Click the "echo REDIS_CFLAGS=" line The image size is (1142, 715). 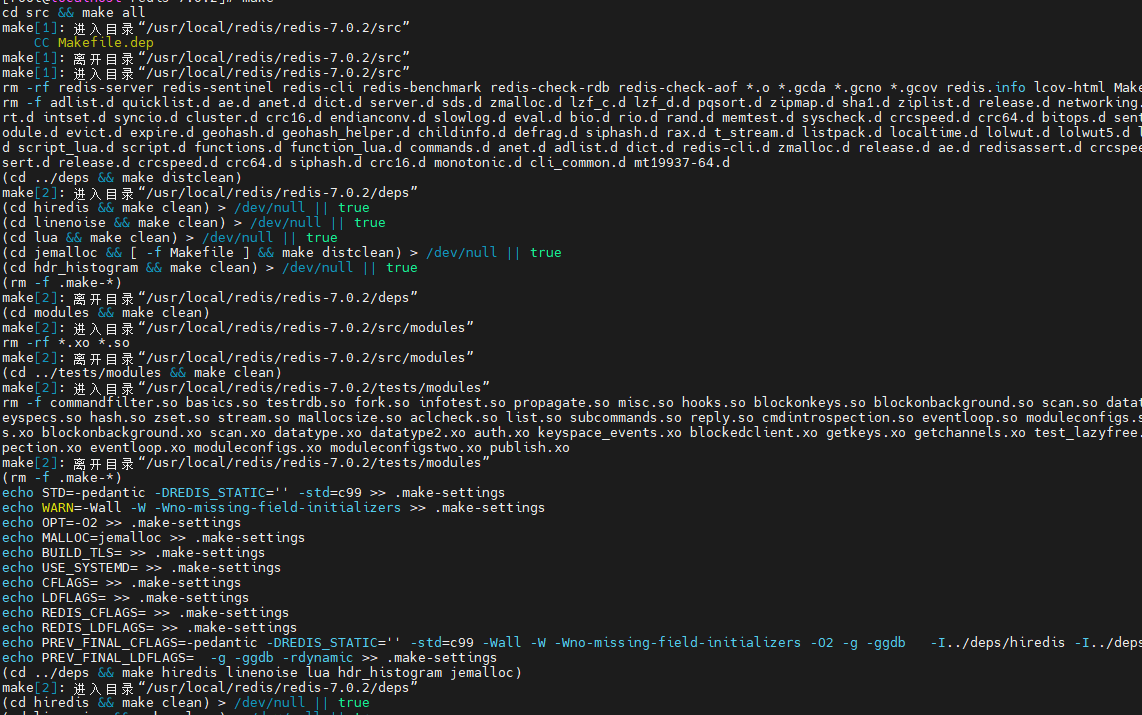(x=145, y=612)
